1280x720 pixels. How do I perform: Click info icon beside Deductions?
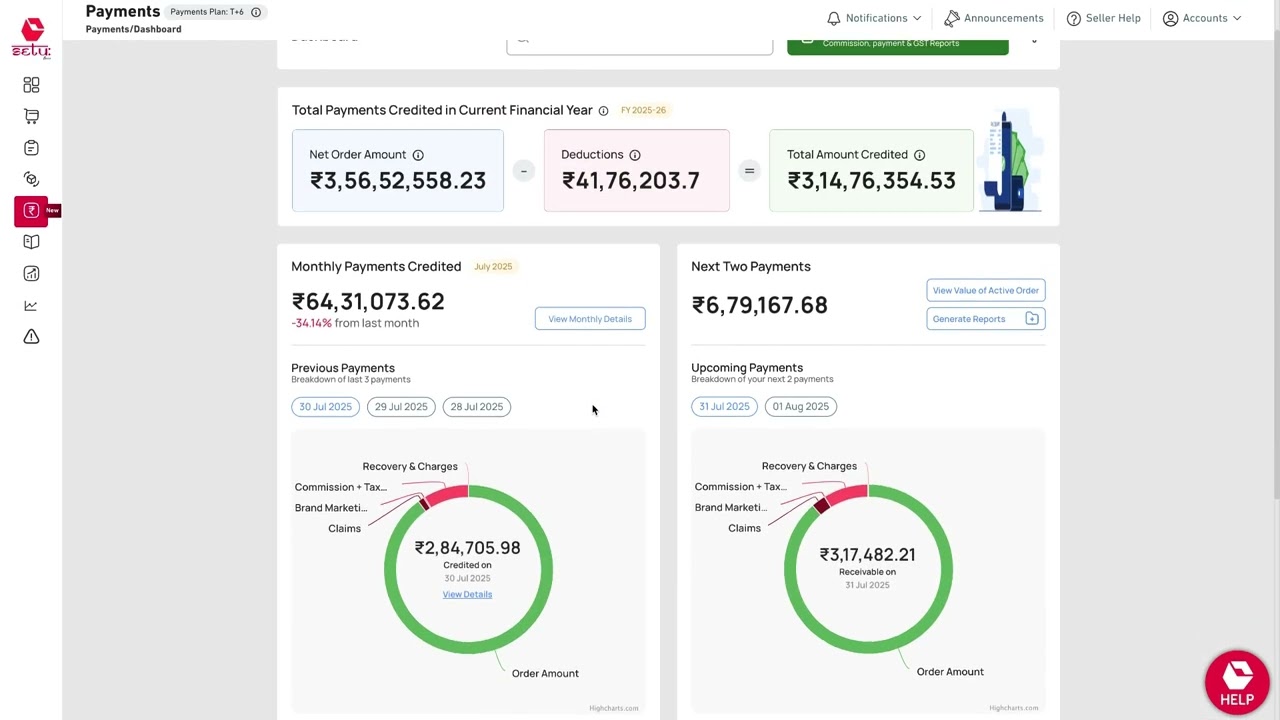(635, 155)
